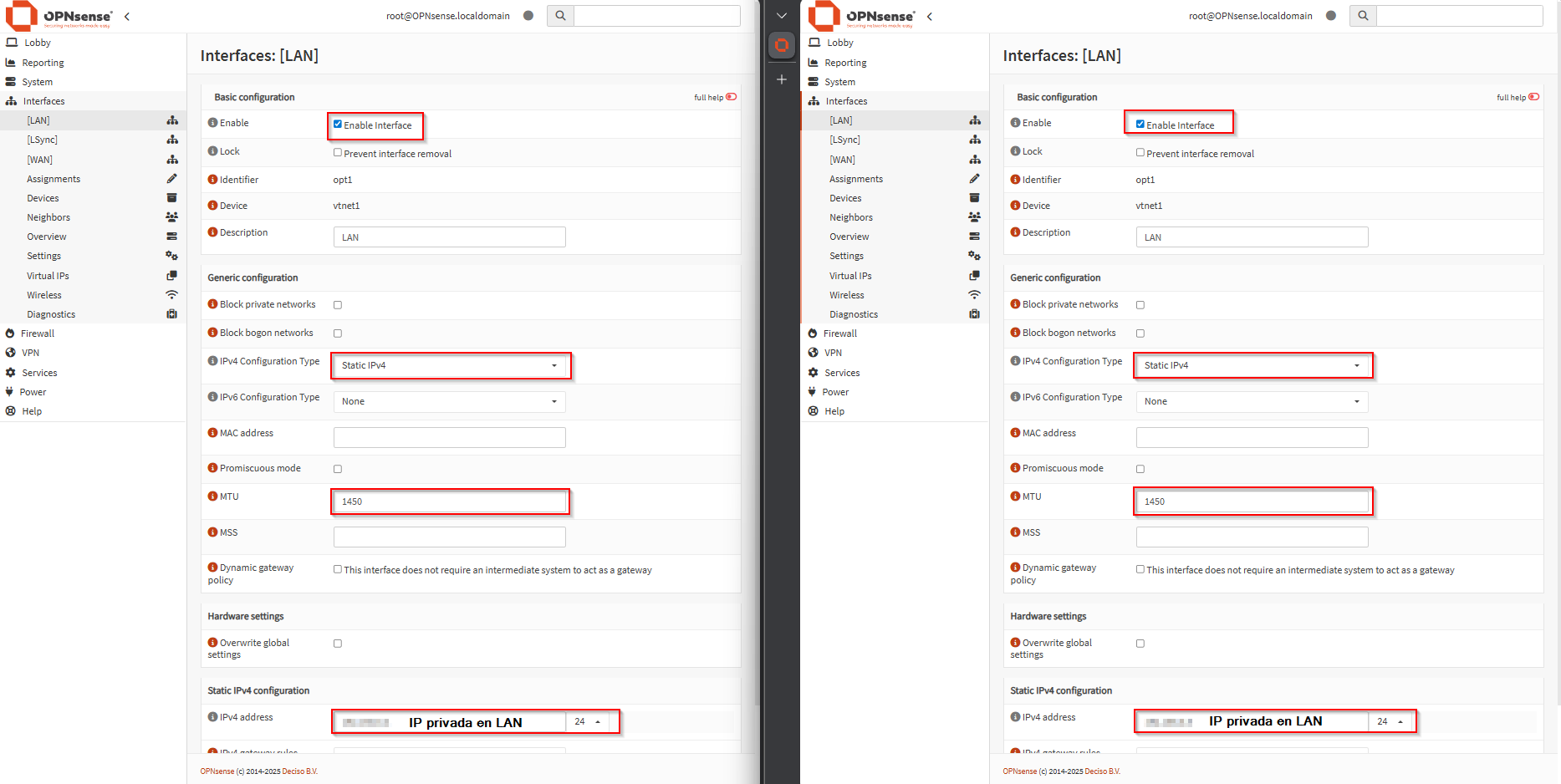Toggle Overwrite global settings checkbox in right window

pyautogui.click(x=1140, y=644)
